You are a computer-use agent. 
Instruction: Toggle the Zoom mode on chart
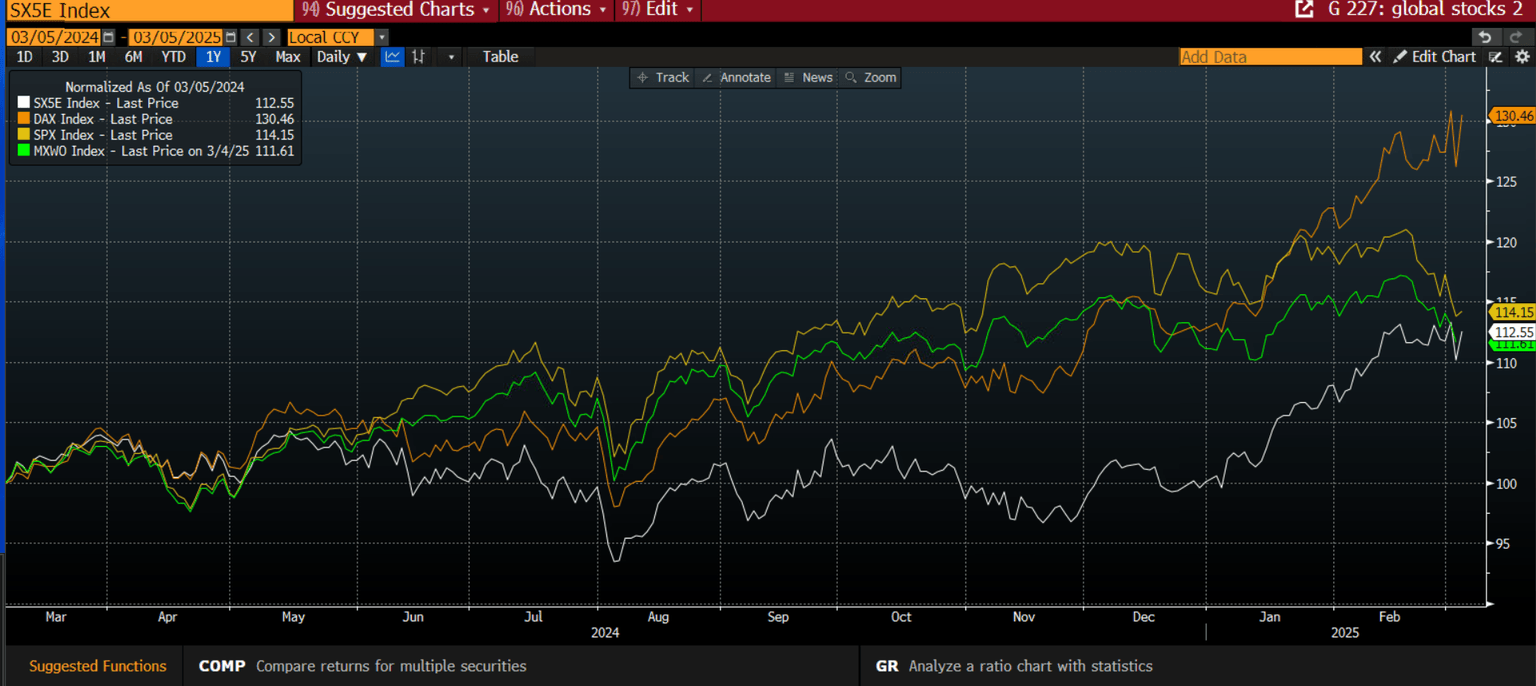870,77
